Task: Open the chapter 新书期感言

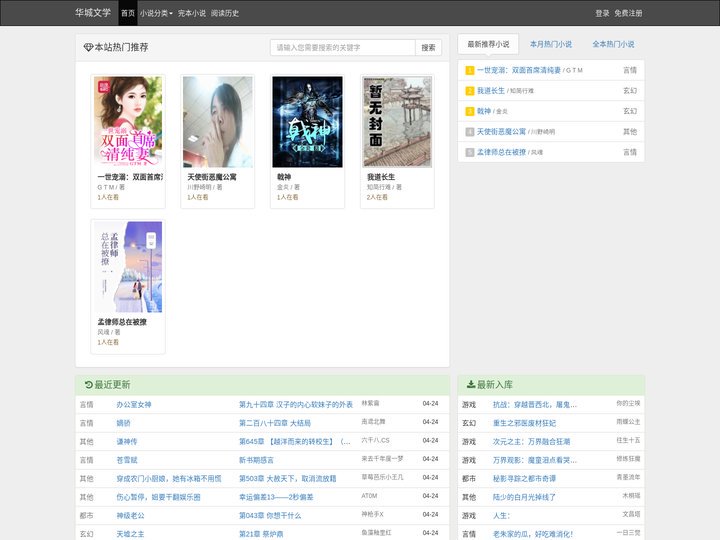Action: click(256, 460)
